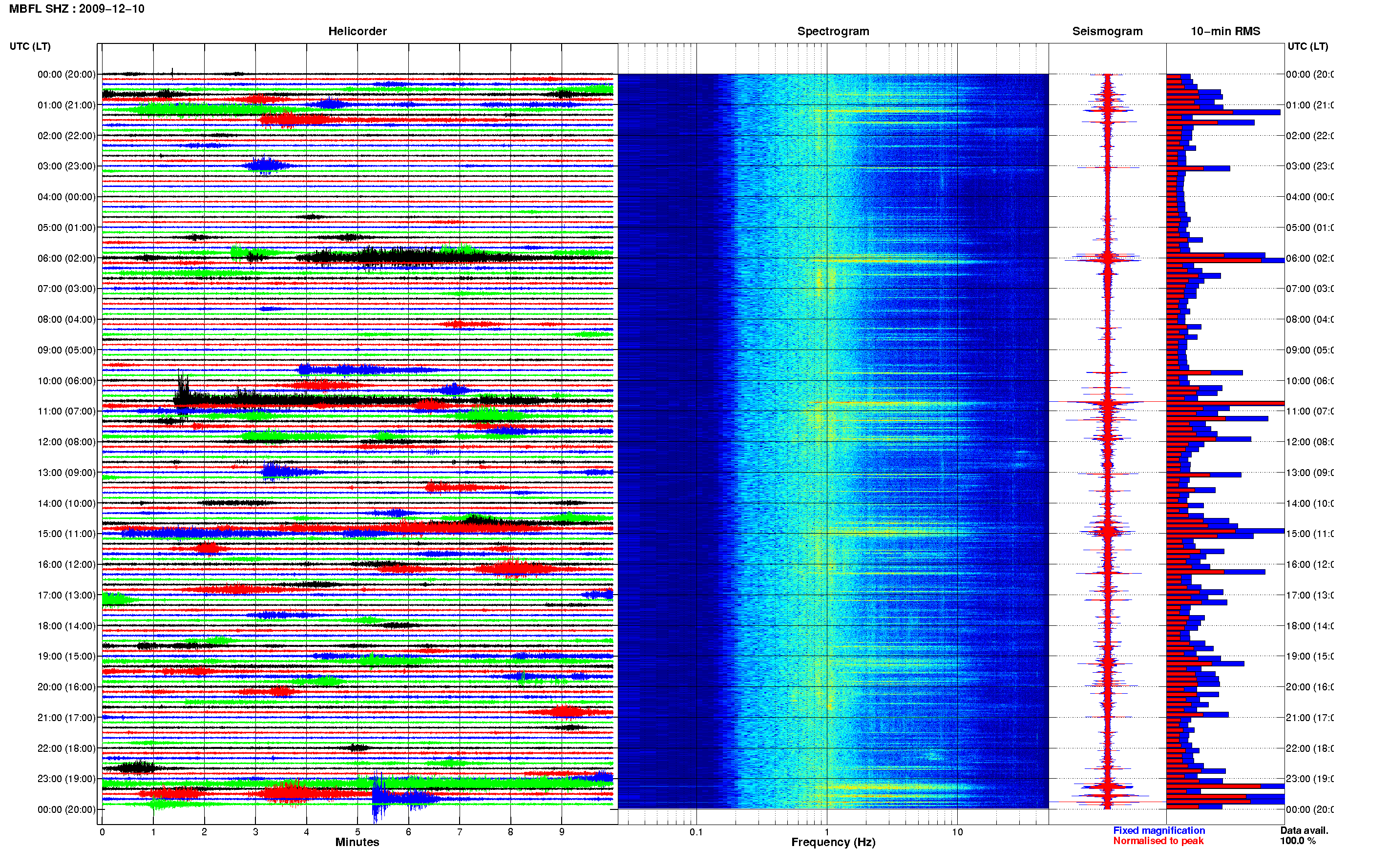Click the left '06:00 (02:00)' time label
Screen dimensions: 1389x868
(x=66, y=258)
